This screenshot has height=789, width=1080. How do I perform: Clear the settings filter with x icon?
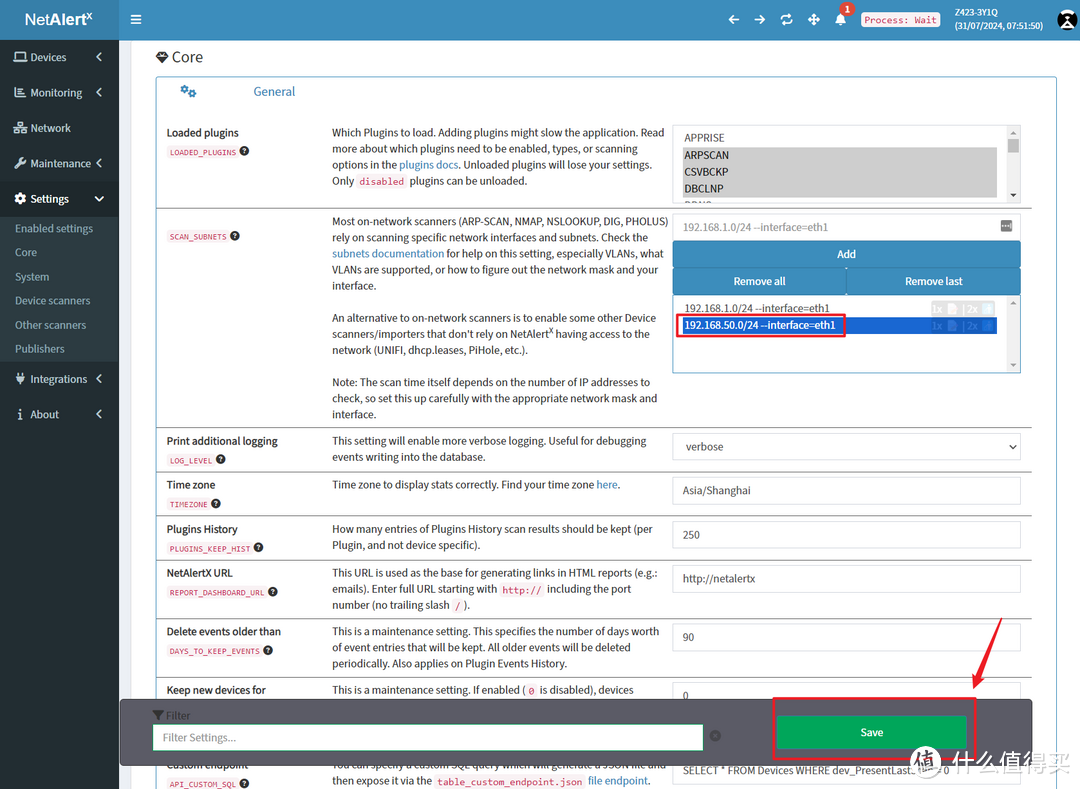[715, 736]
